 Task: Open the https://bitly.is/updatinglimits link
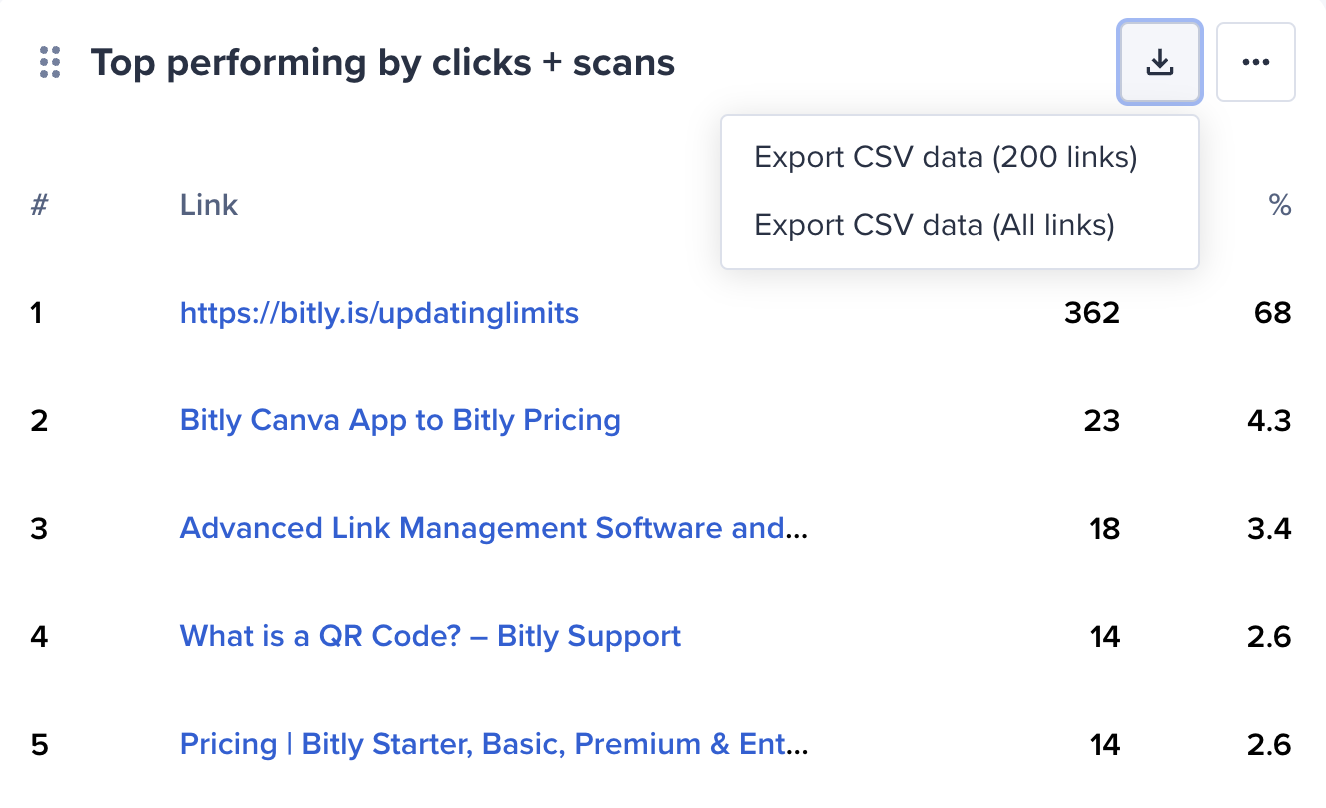point(379,312)
